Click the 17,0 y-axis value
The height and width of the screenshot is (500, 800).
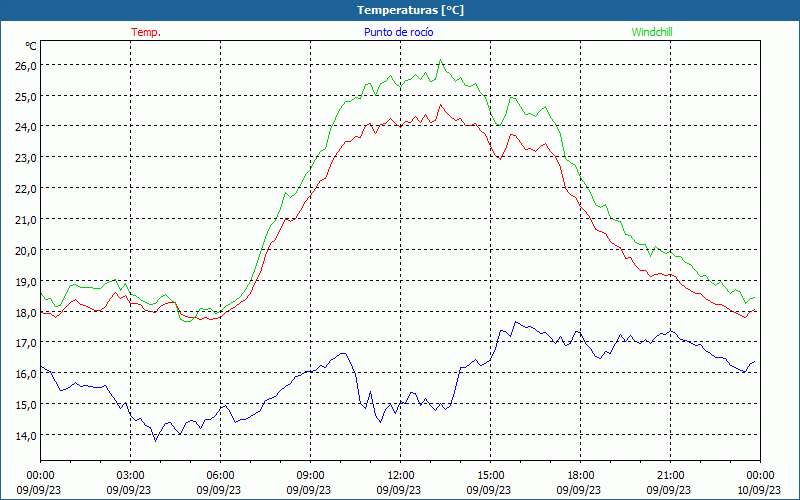click(x=26, y=343)
